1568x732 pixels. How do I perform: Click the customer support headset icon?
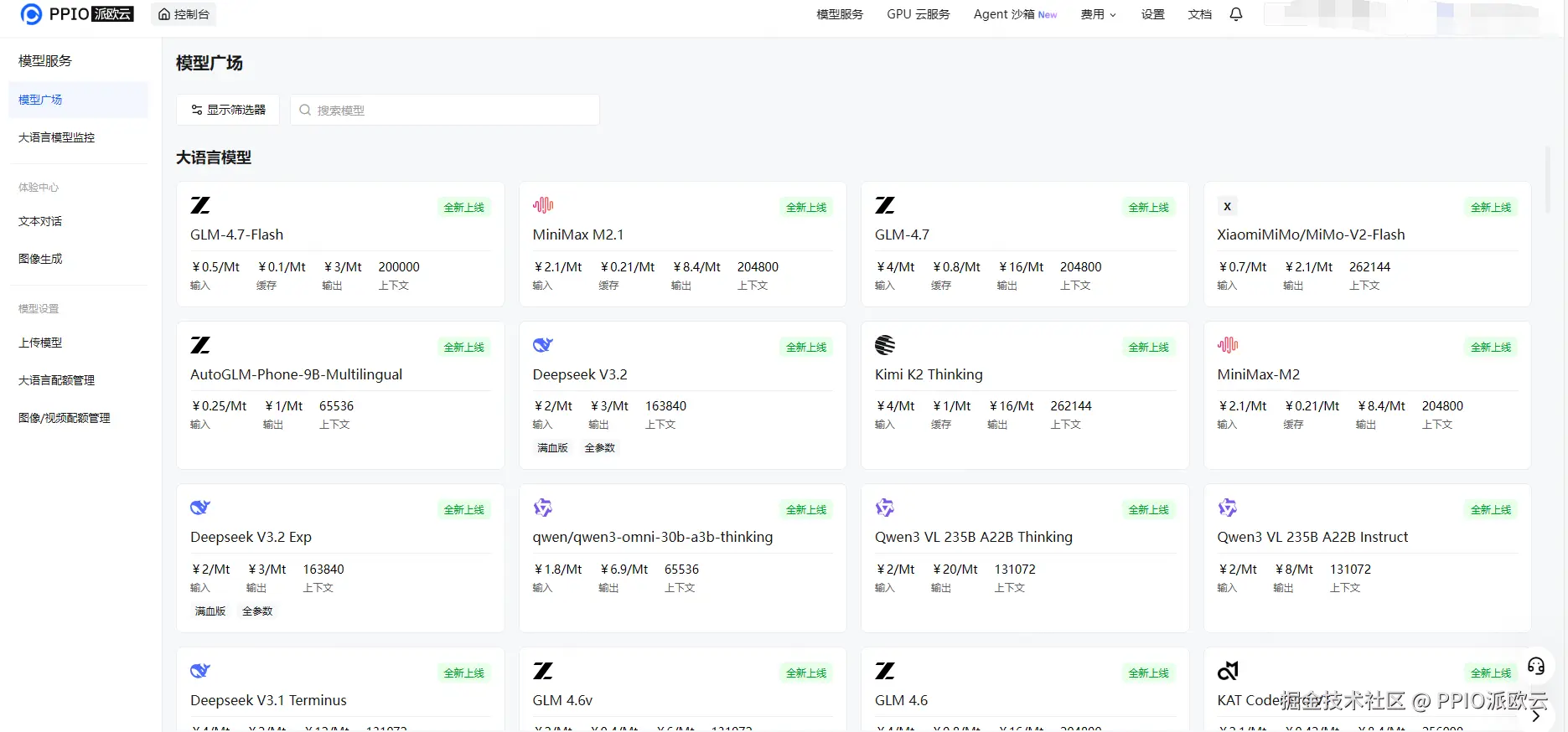(1535, 667)
